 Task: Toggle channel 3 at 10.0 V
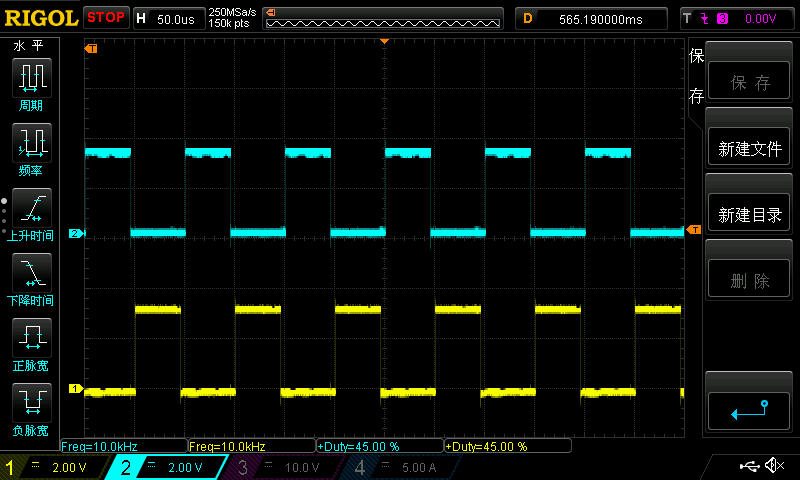click(285, 467)
